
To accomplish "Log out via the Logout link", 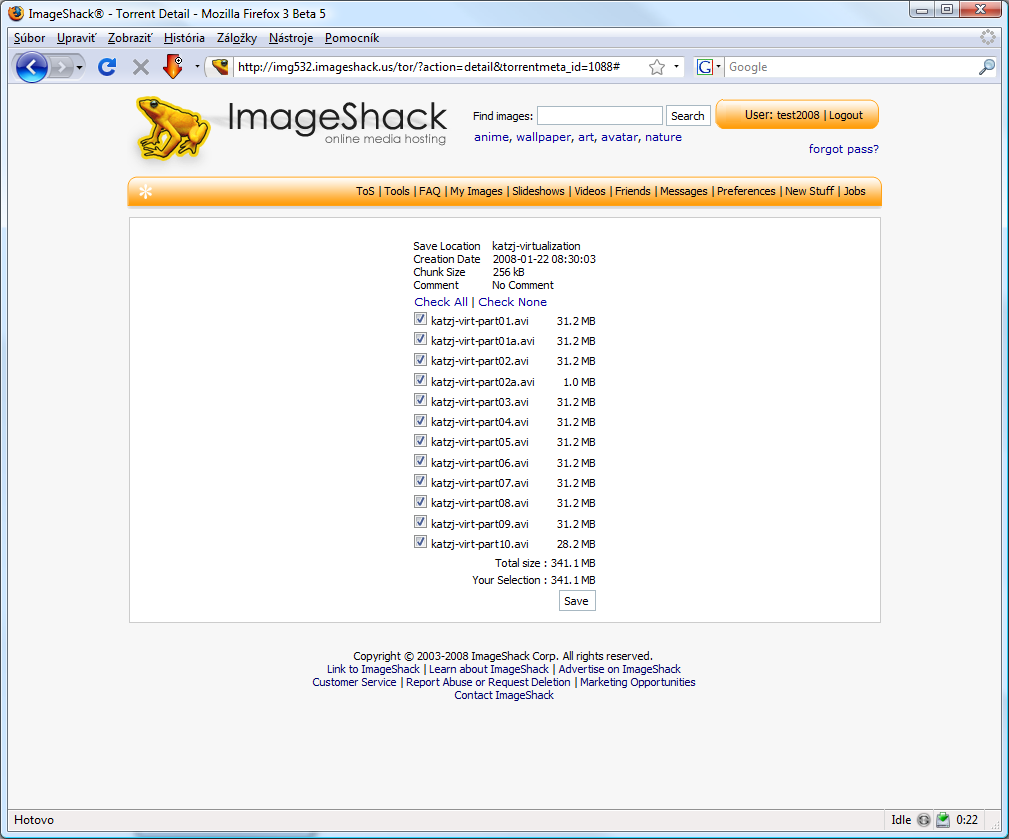I will click(x=846, y=115).
